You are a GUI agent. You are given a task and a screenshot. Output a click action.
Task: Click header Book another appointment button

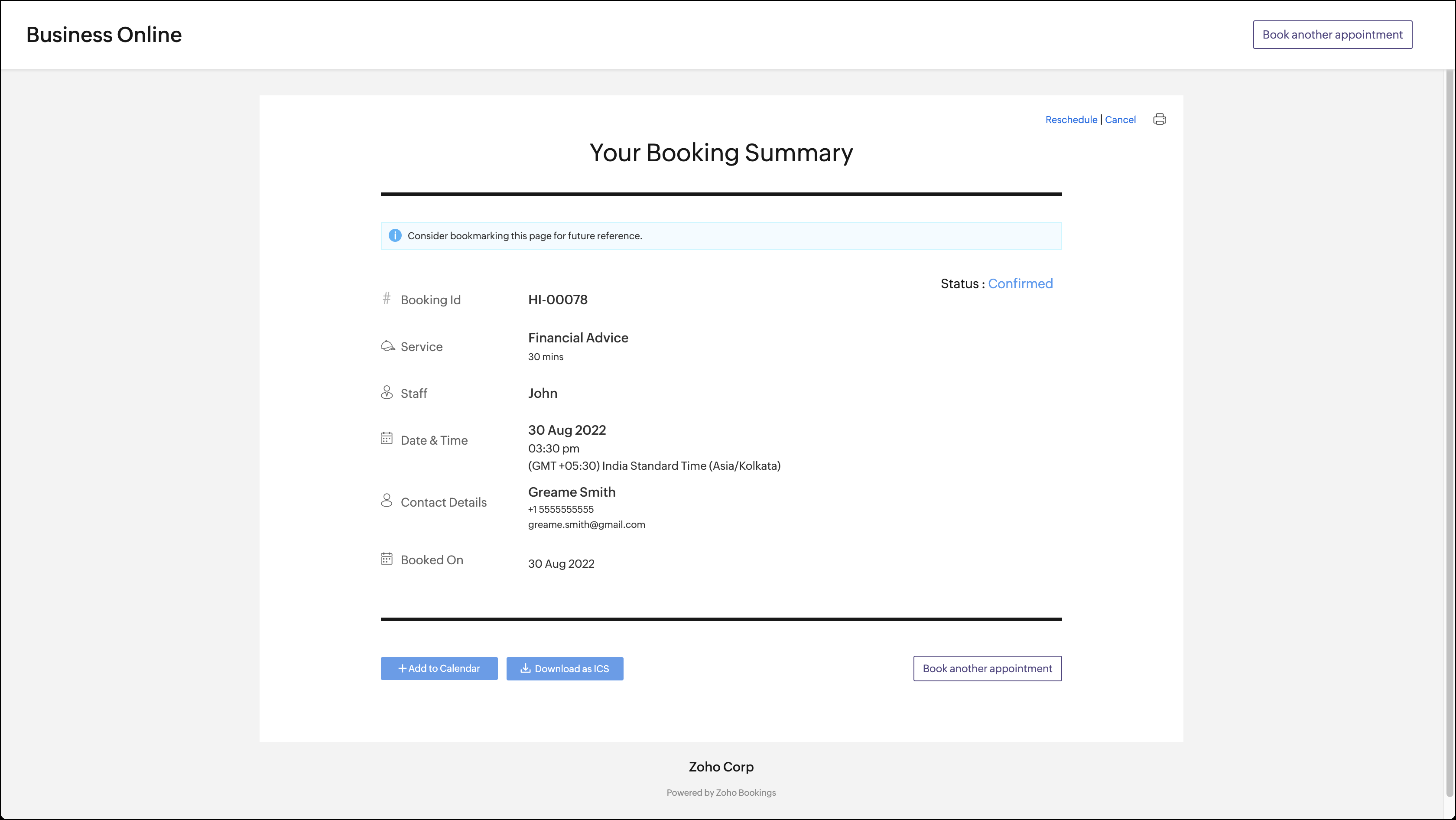point(1332,35)
